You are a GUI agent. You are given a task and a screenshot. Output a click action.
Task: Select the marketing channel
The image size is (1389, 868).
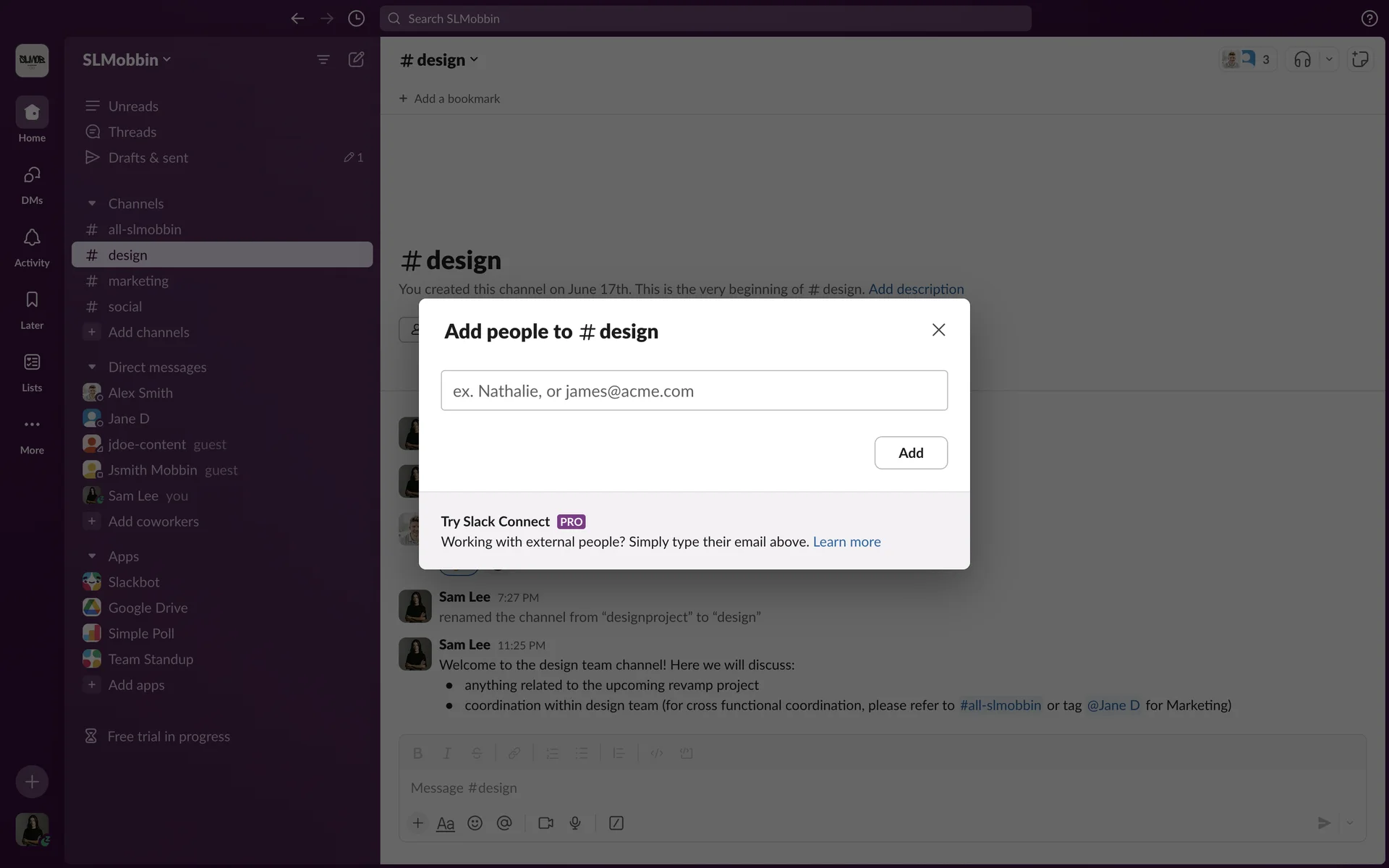point(138,281)
